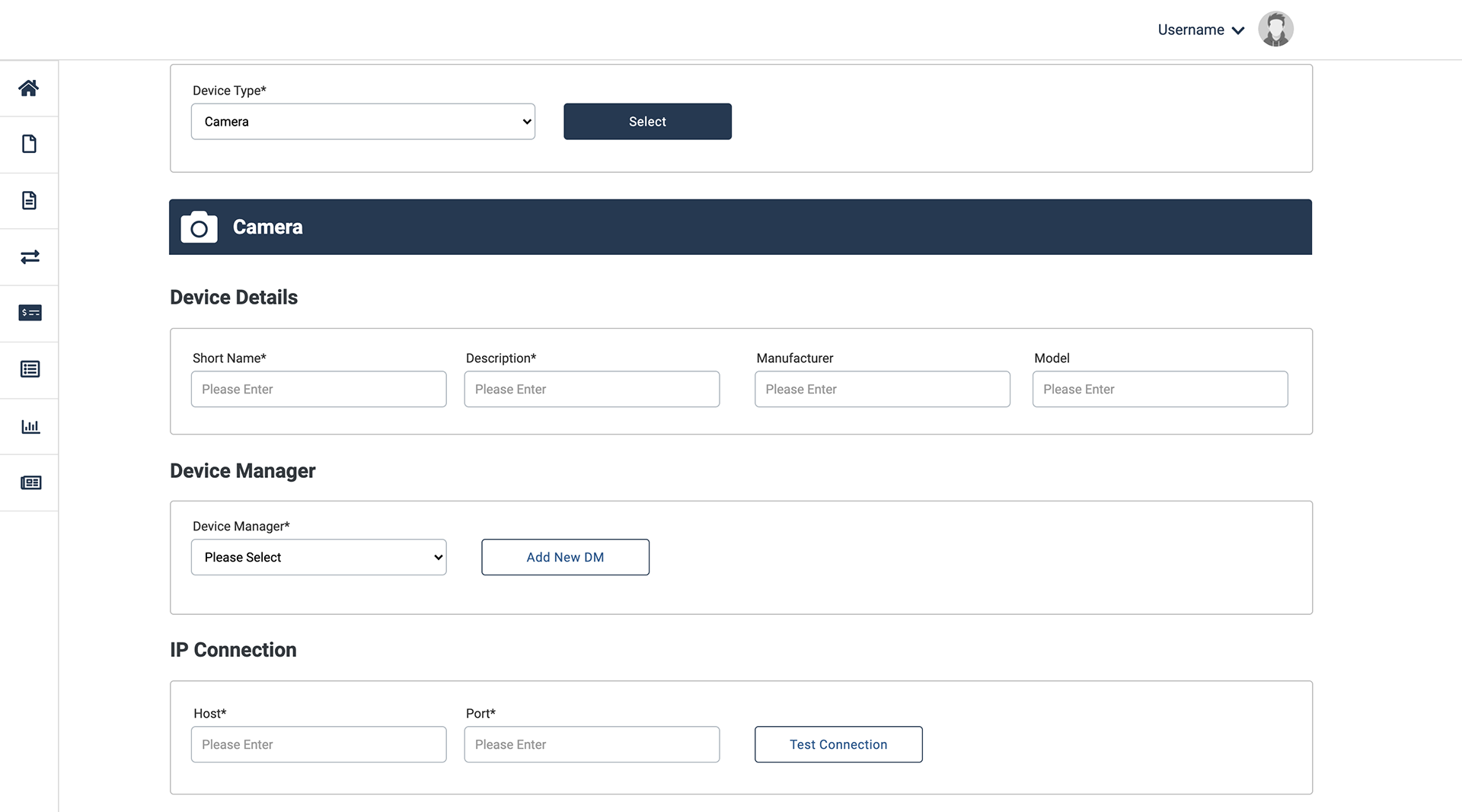Click the Device Manager section heading

point(242,471)
